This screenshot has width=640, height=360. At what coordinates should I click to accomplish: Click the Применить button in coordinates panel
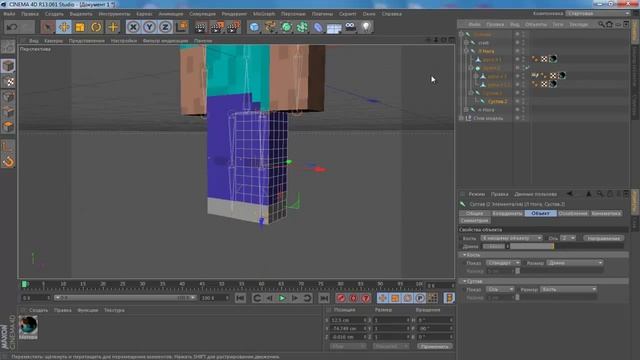click(435, 347)
